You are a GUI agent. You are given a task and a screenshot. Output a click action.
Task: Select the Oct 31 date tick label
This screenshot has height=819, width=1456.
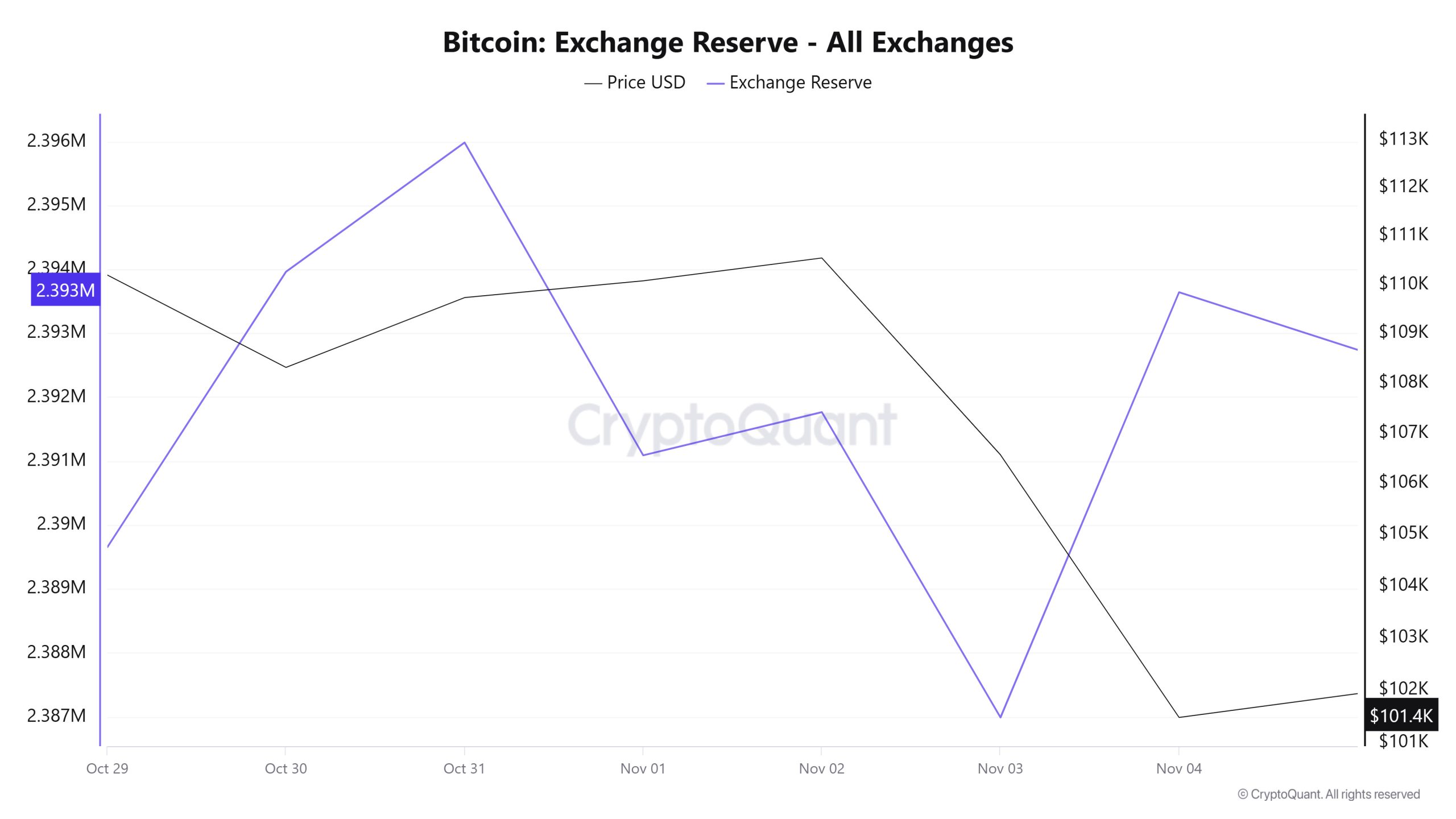[x=464, y=768]
